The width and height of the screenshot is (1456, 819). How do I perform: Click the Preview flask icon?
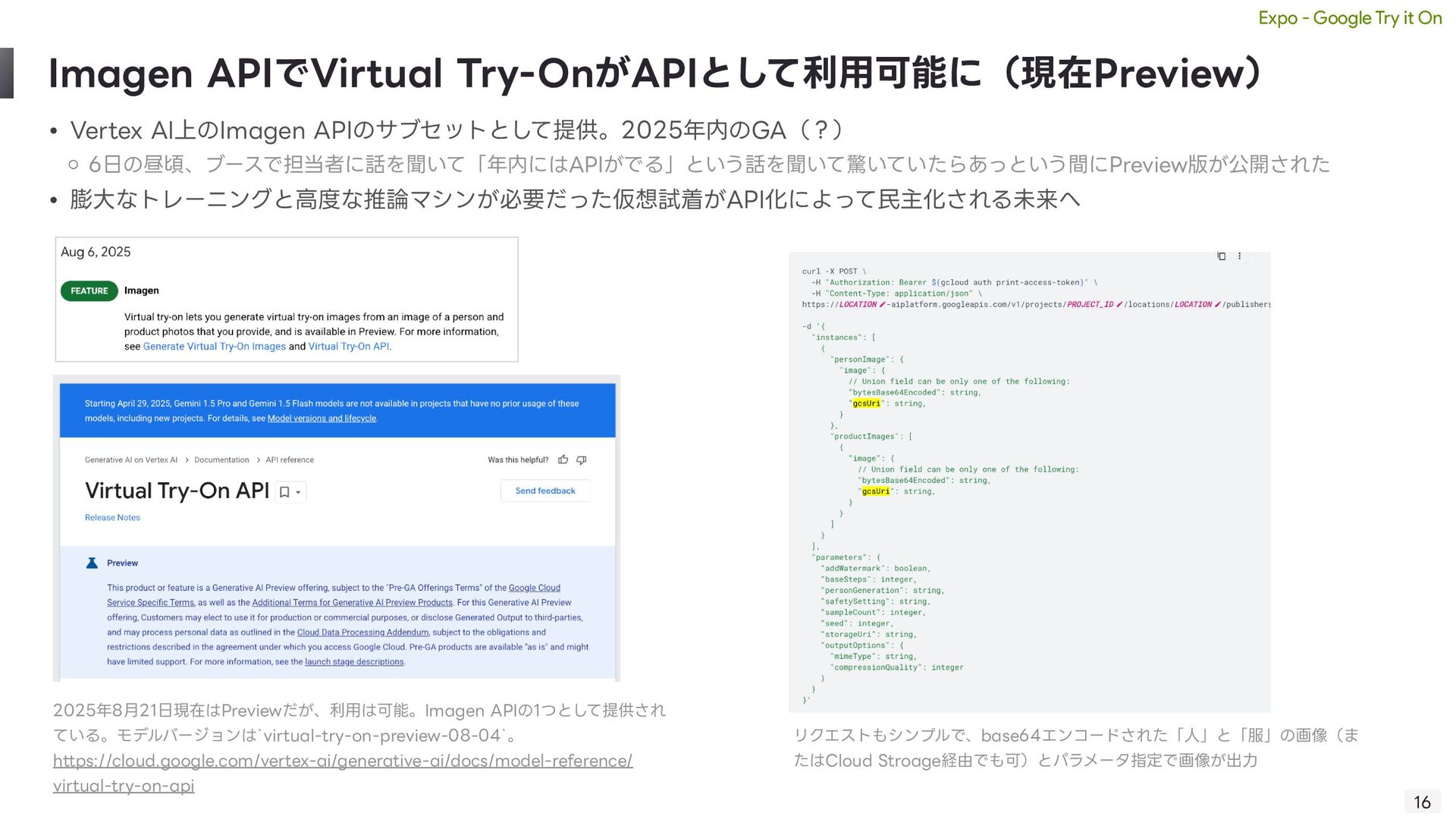[92, 563]
